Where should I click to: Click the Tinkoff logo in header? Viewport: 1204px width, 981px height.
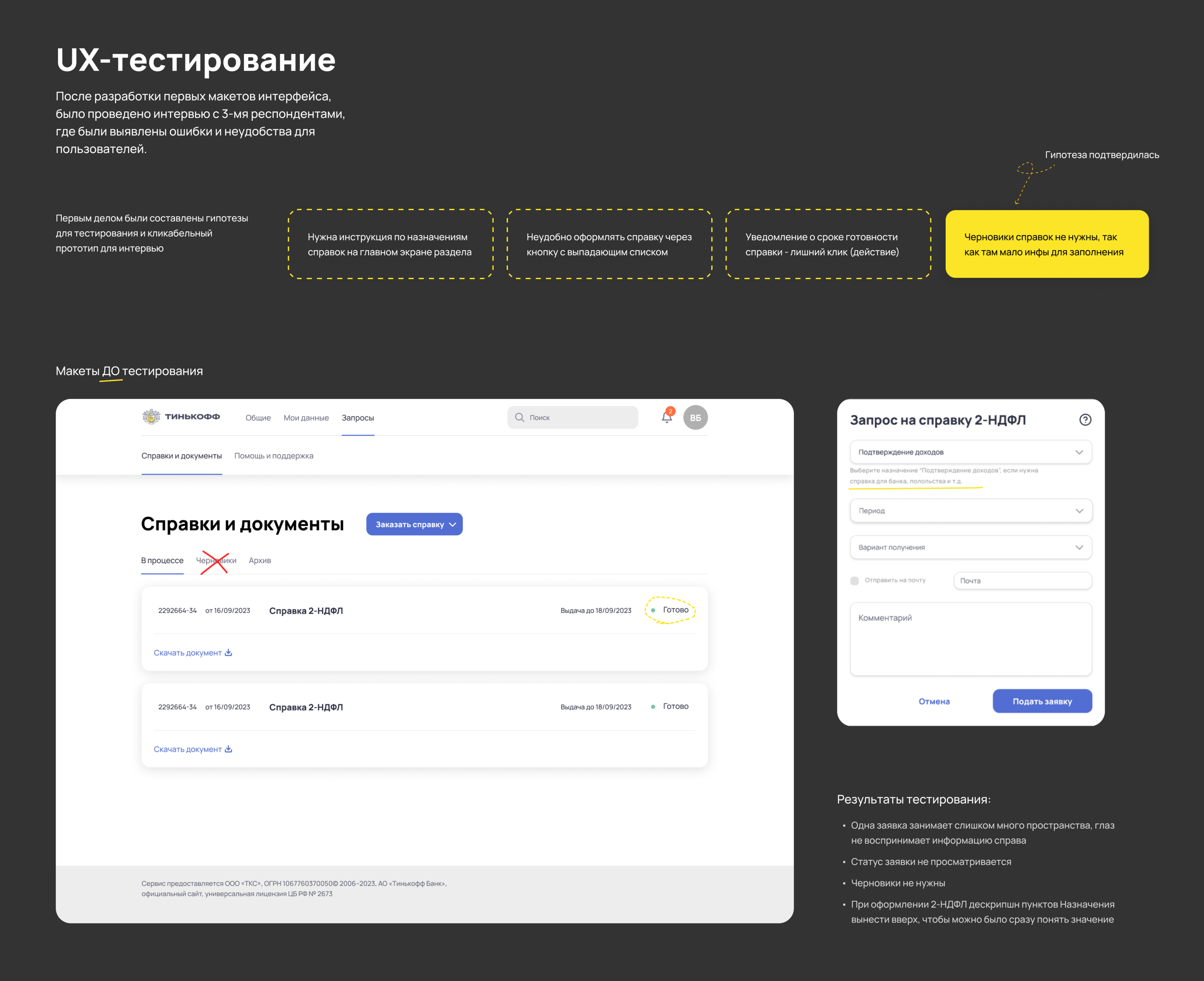click(x=181, y=417)
